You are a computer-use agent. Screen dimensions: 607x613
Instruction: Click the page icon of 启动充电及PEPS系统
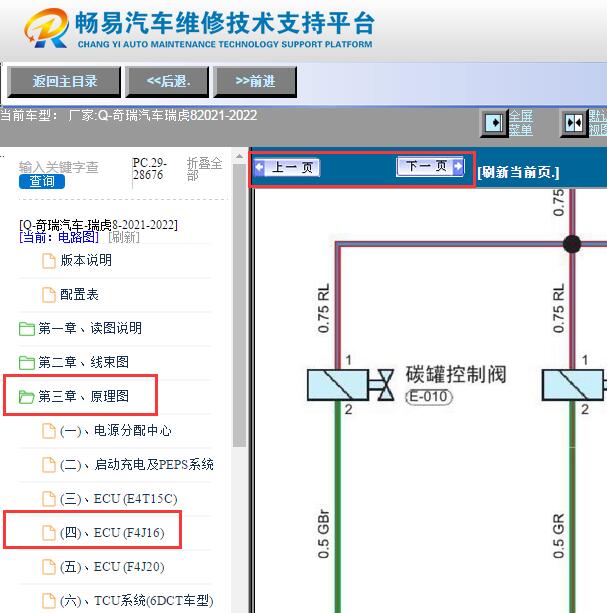tap(48, 465)
